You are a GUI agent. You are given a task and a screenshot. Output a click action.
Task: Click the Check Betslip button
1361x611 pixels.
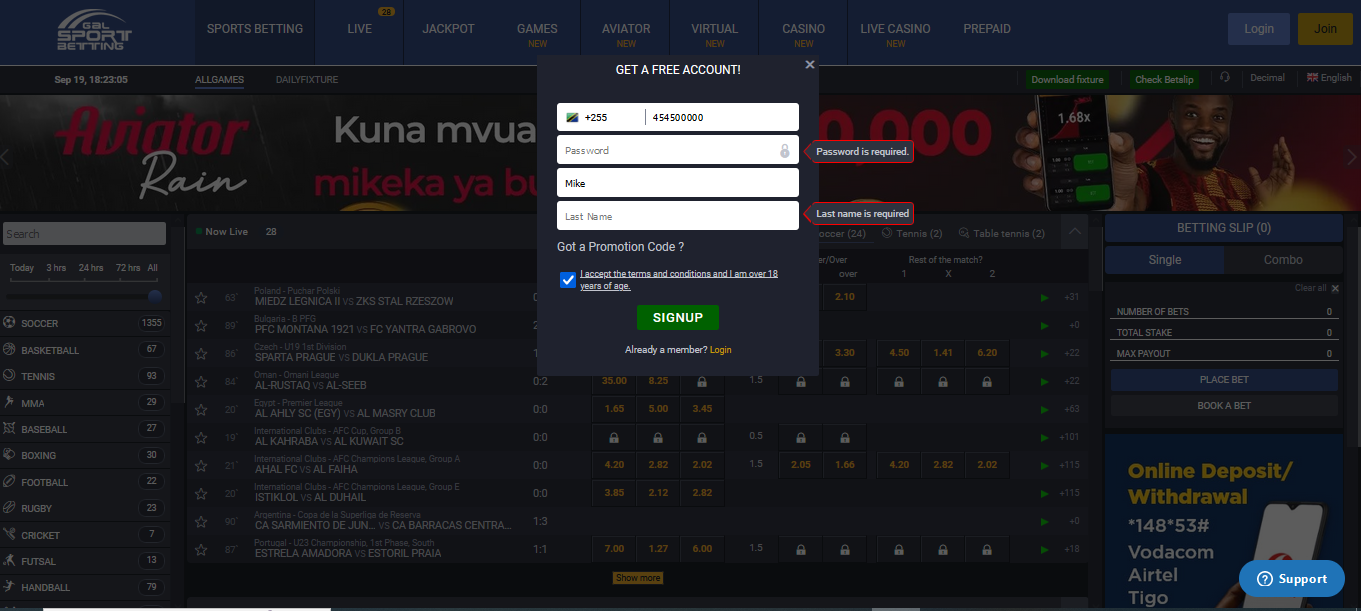click(x=1164, y=80)
